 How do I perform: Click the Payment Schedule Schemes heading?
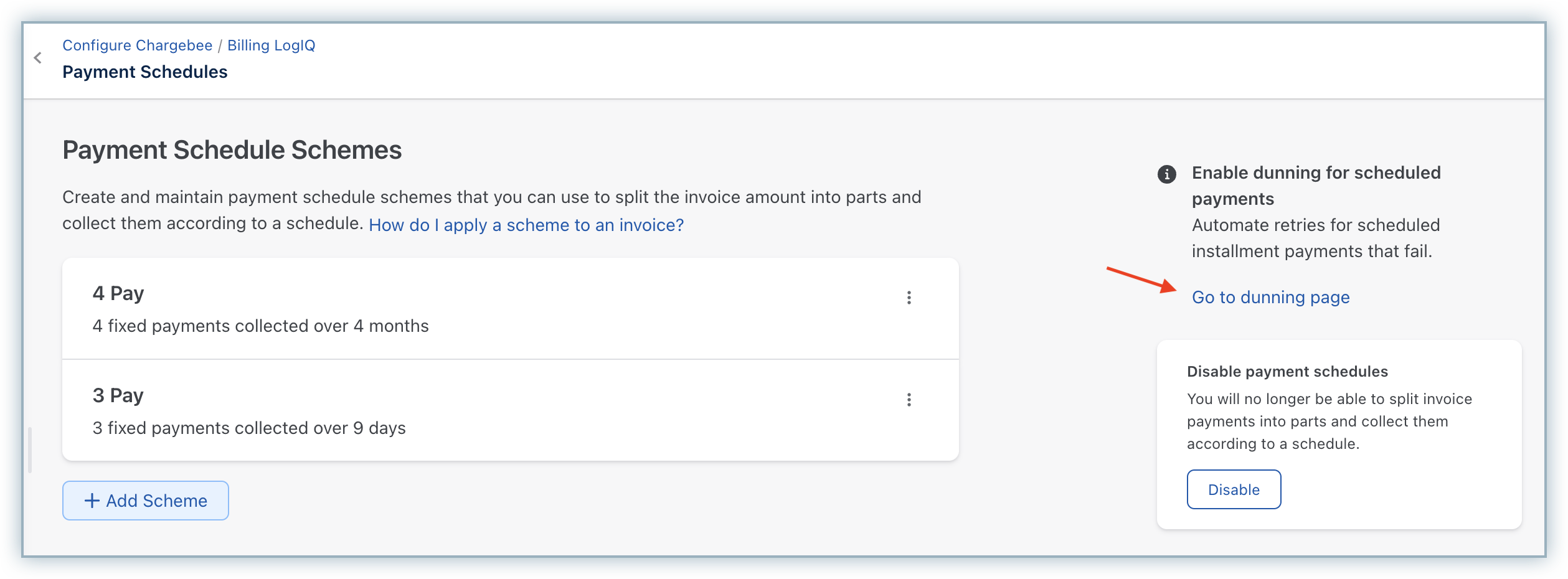[x=232, y=150]
